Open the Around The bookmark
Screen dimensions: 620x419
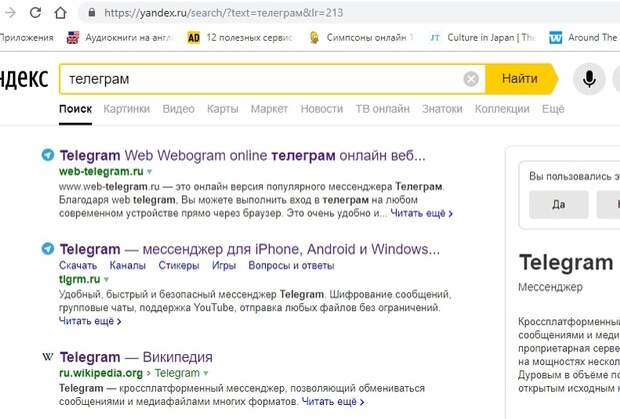(x=592, y=38)
